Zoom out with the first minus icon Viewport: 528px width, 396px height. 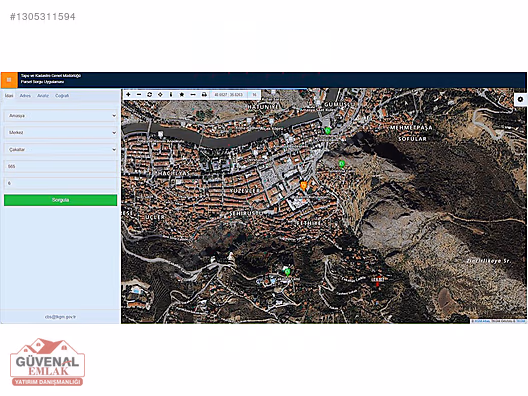[x=139, y=95]
